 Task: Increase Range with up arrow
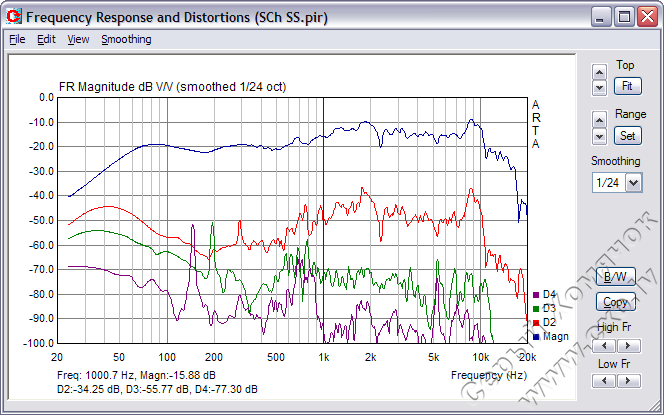[599, 120]
